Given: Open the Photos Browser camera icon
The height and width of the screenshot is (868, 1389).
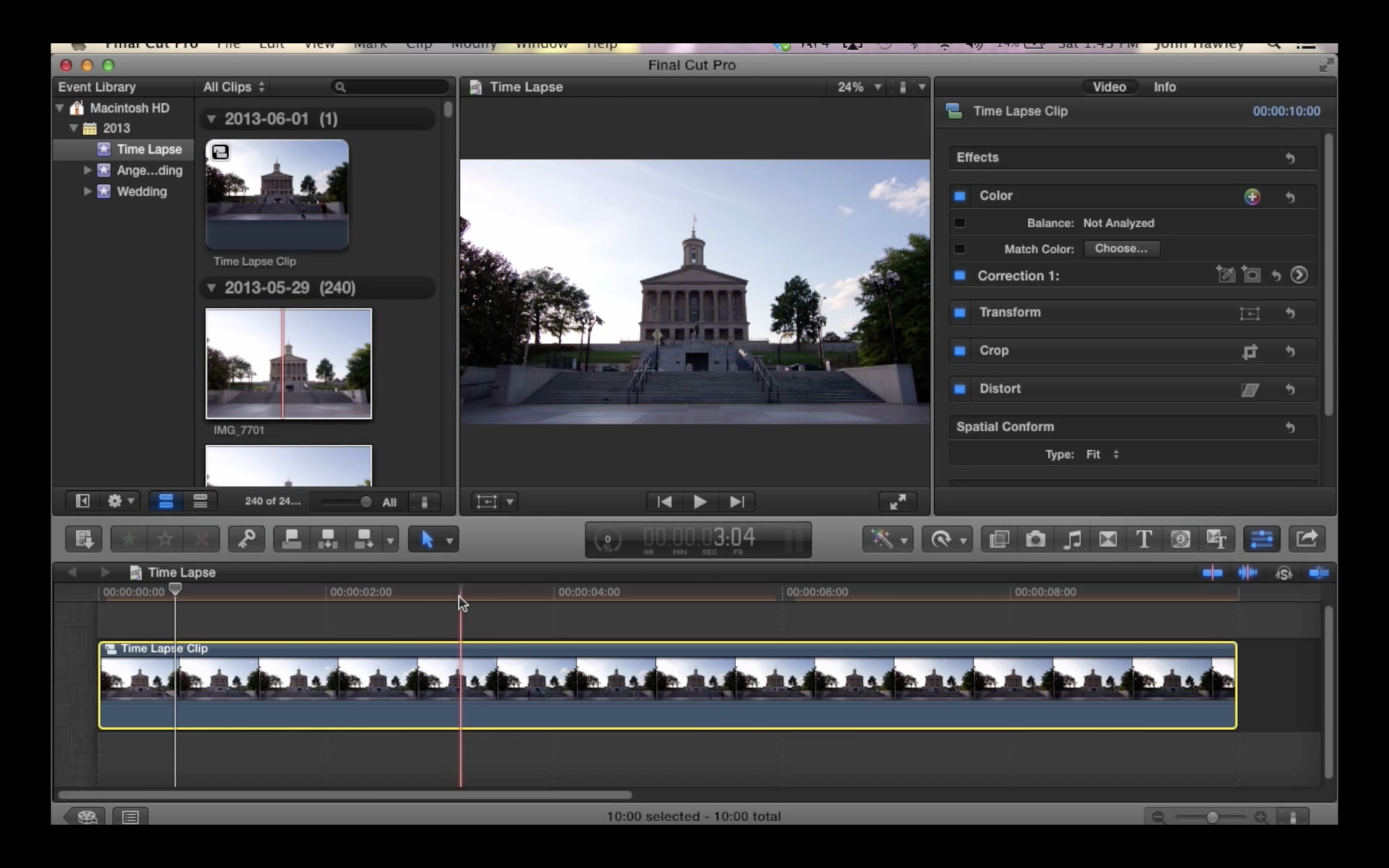Looking at the screenshot, I should tap(1035, 539).
